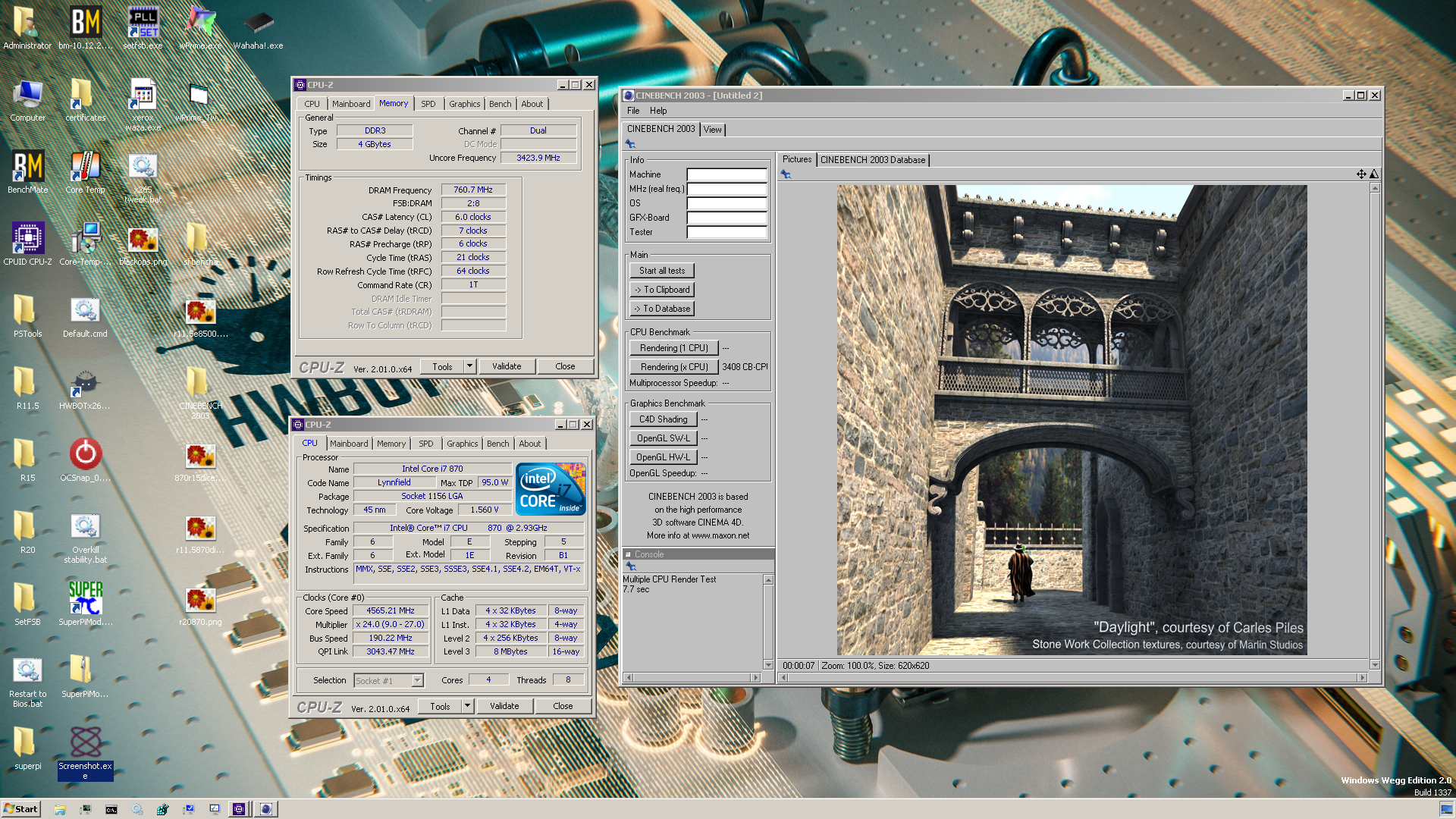The width and height of the screenshot is (1456, 819).
Task: Click the GFX-Board input field
Action: [x=726, y=218]
